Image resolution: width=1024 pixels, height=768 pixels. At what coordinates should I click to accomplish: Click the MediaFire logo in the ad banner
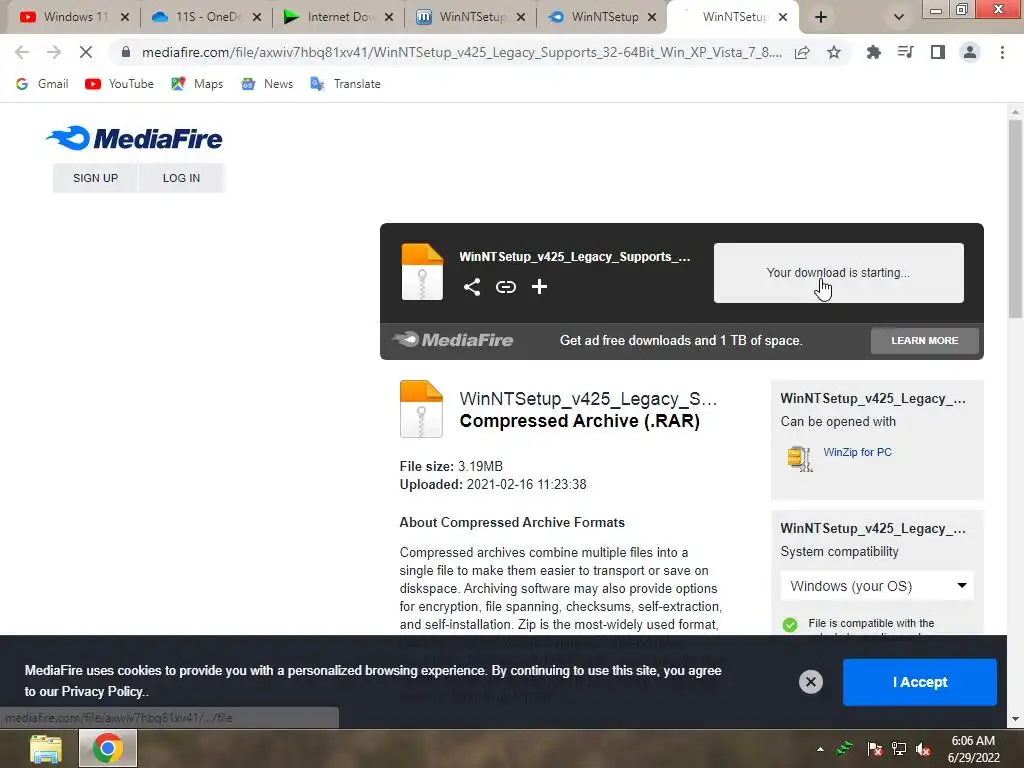coord(453,340)
